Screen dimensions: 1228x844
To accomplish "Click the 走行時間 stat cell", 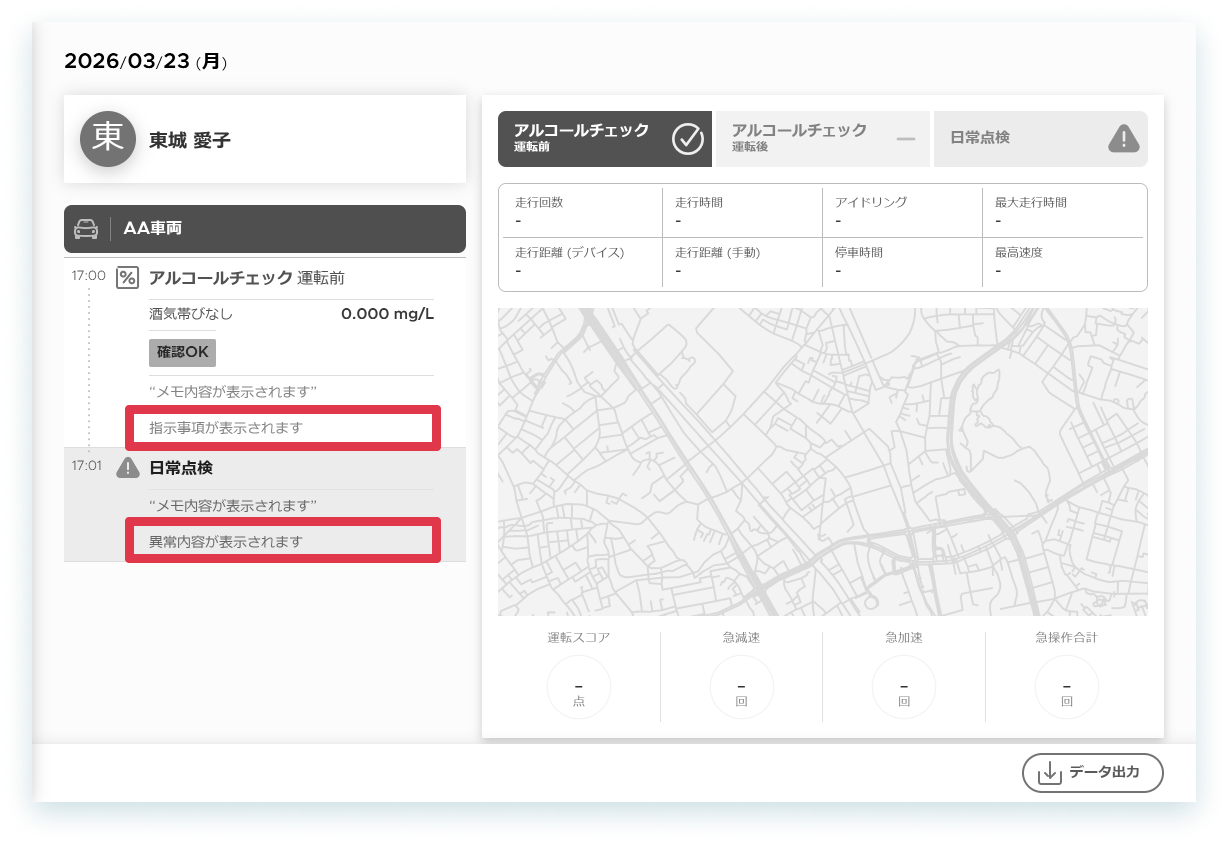I will click(742, 211).
